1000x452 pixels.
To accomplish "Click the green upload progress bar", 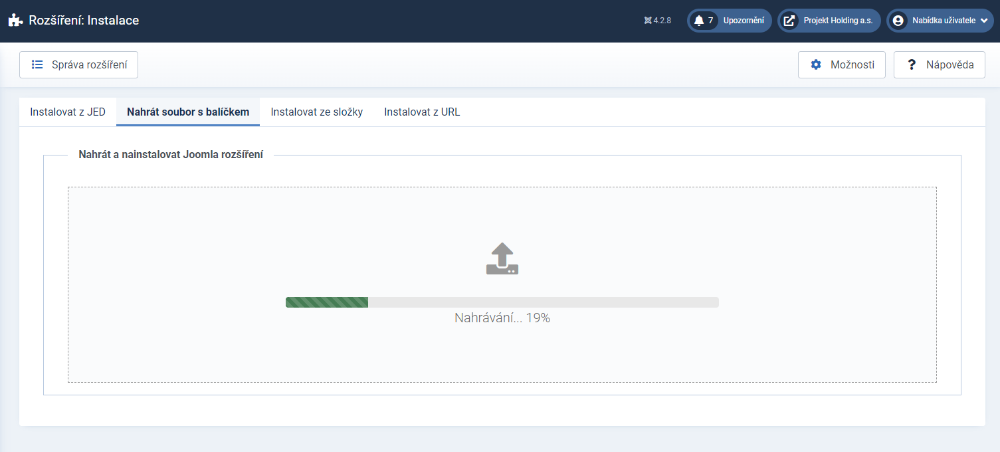I will (327, 302).
